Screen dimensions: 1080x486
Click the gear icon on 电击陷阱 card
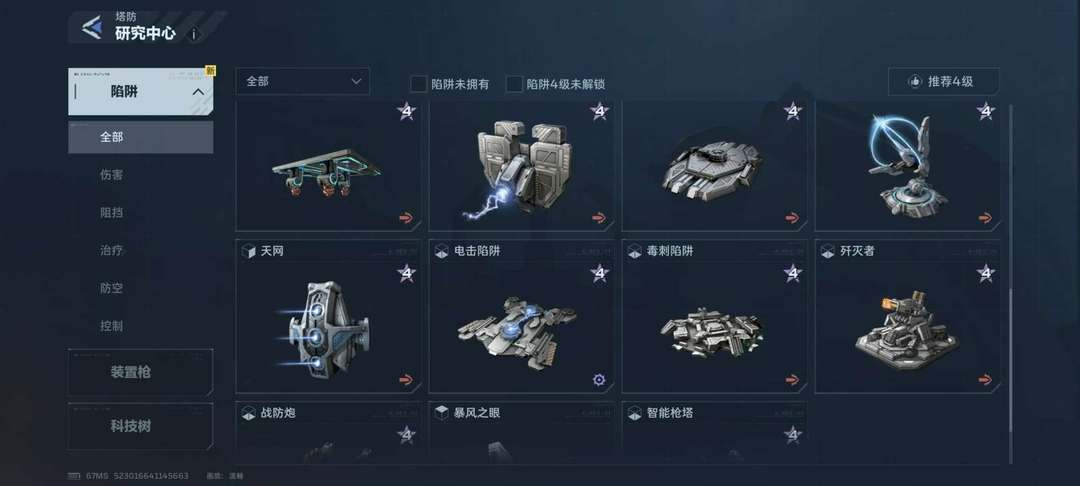point(599,379)
